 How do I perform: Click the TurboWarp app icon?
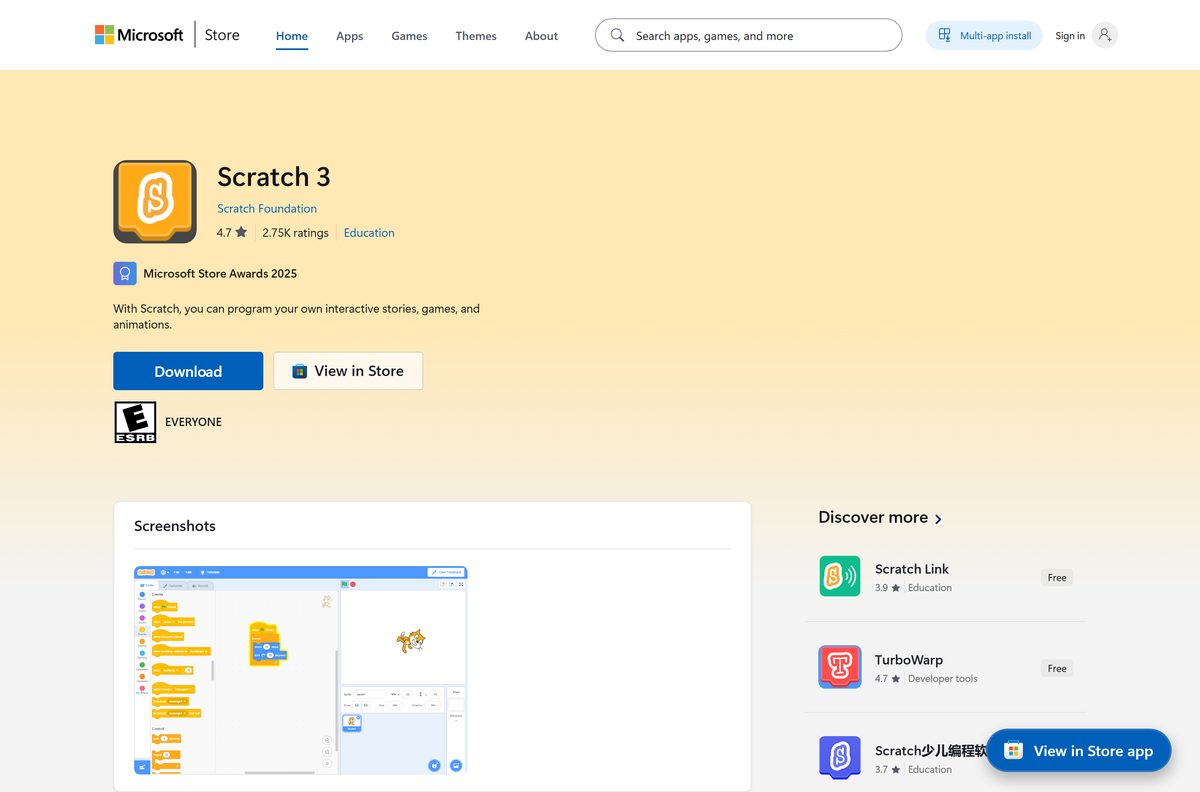pos(840,667)
